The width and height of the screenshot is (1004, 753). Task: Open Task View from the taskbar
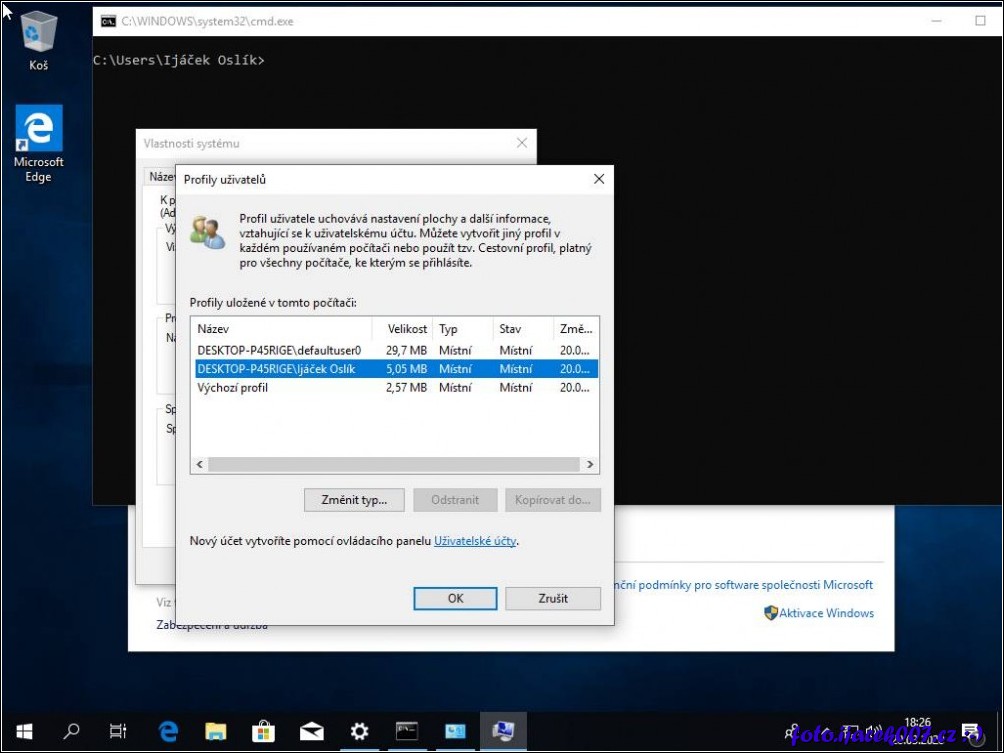click(118, 731)
